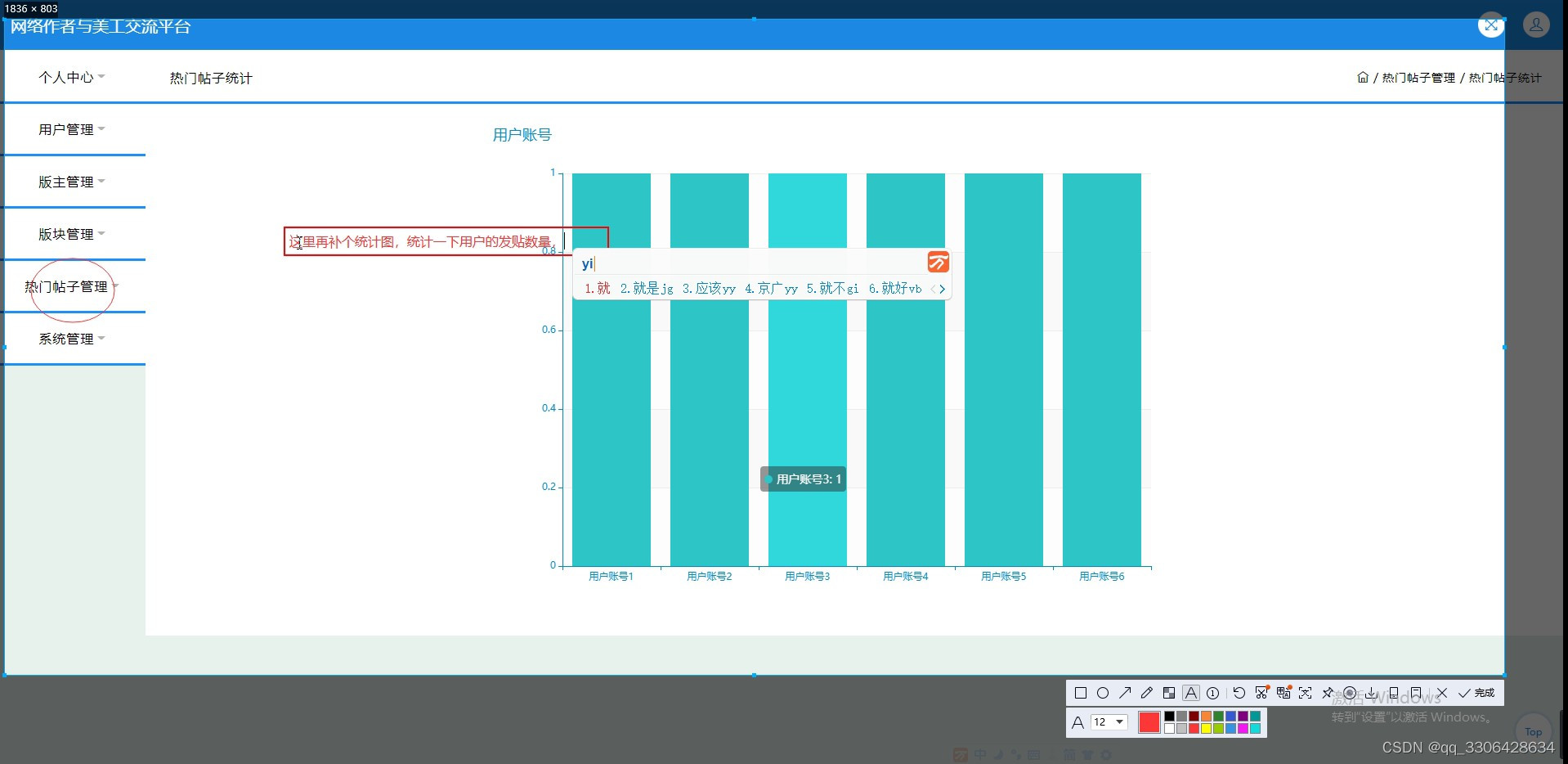Click the Sogou input method logo
The height and width of the screenshot is (764, 1568).
pyautogui.click(x=939, y=262)
